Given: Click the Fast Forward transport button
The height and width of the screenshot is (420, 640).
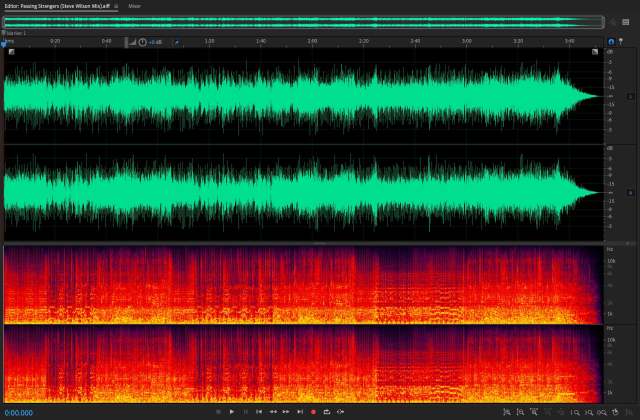Looking at the screenshot, I should point(286,412).
